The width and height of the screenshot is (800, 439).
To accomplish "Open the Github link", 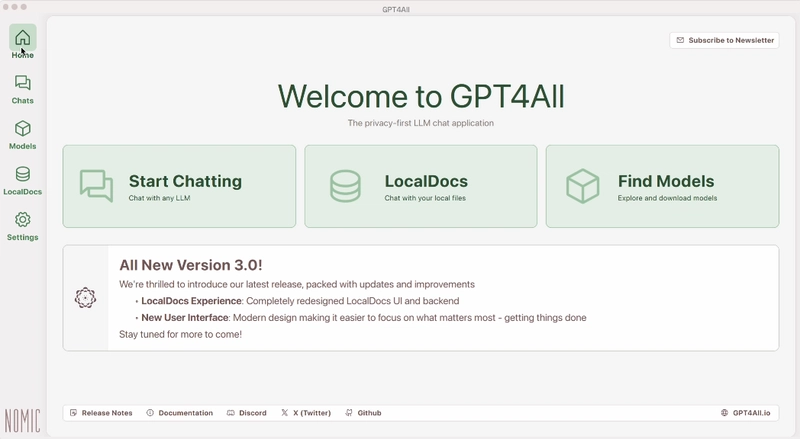I will pyautogui.click(x=363, y=413).
